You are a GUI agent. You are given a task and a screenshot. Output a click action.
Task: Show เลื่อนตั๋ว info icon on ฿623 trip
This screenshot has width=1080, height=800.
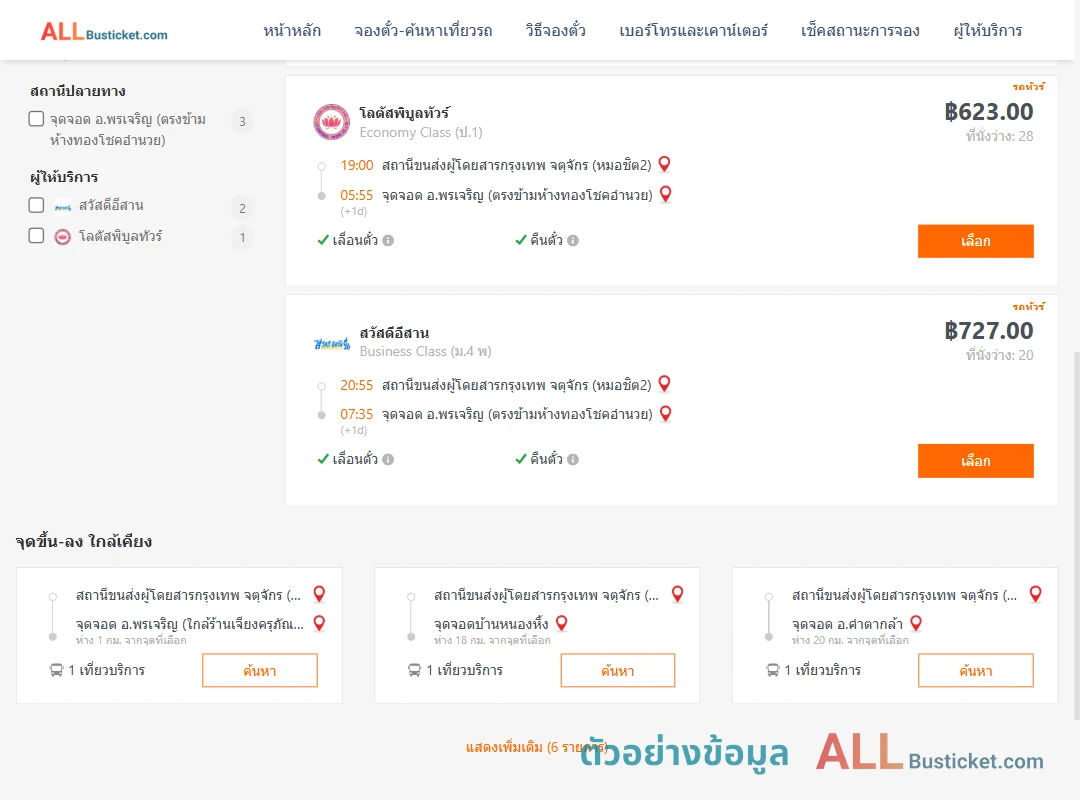coord(388,240)
